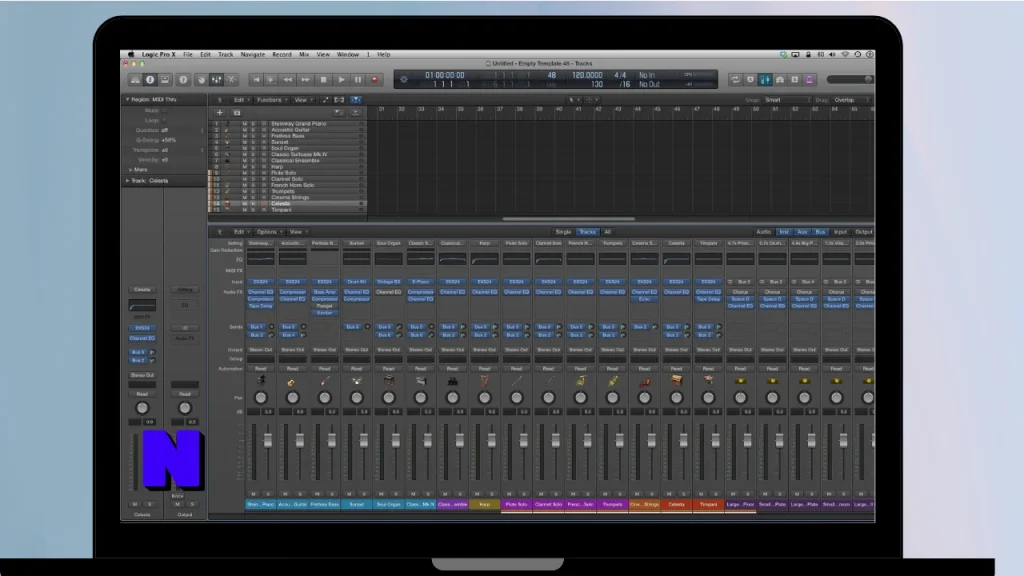Screen dimensions: 1024x576
Task: Click the Sunset channel pan knob
Action: pos(357,397)
